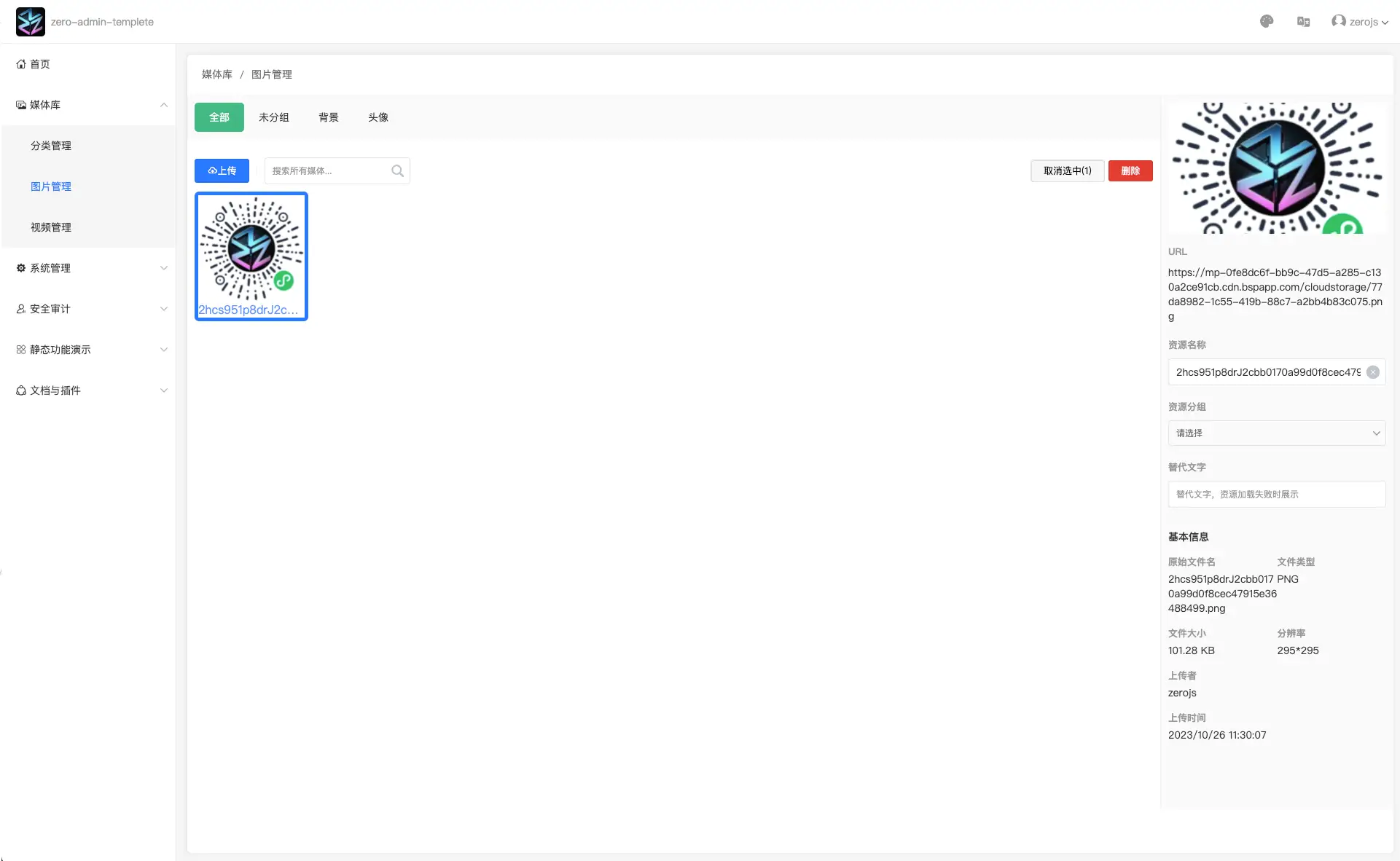This screenshot has height=861, width=1400.
Task: Switch to the 背景 tab
Action: click(329, 117)
